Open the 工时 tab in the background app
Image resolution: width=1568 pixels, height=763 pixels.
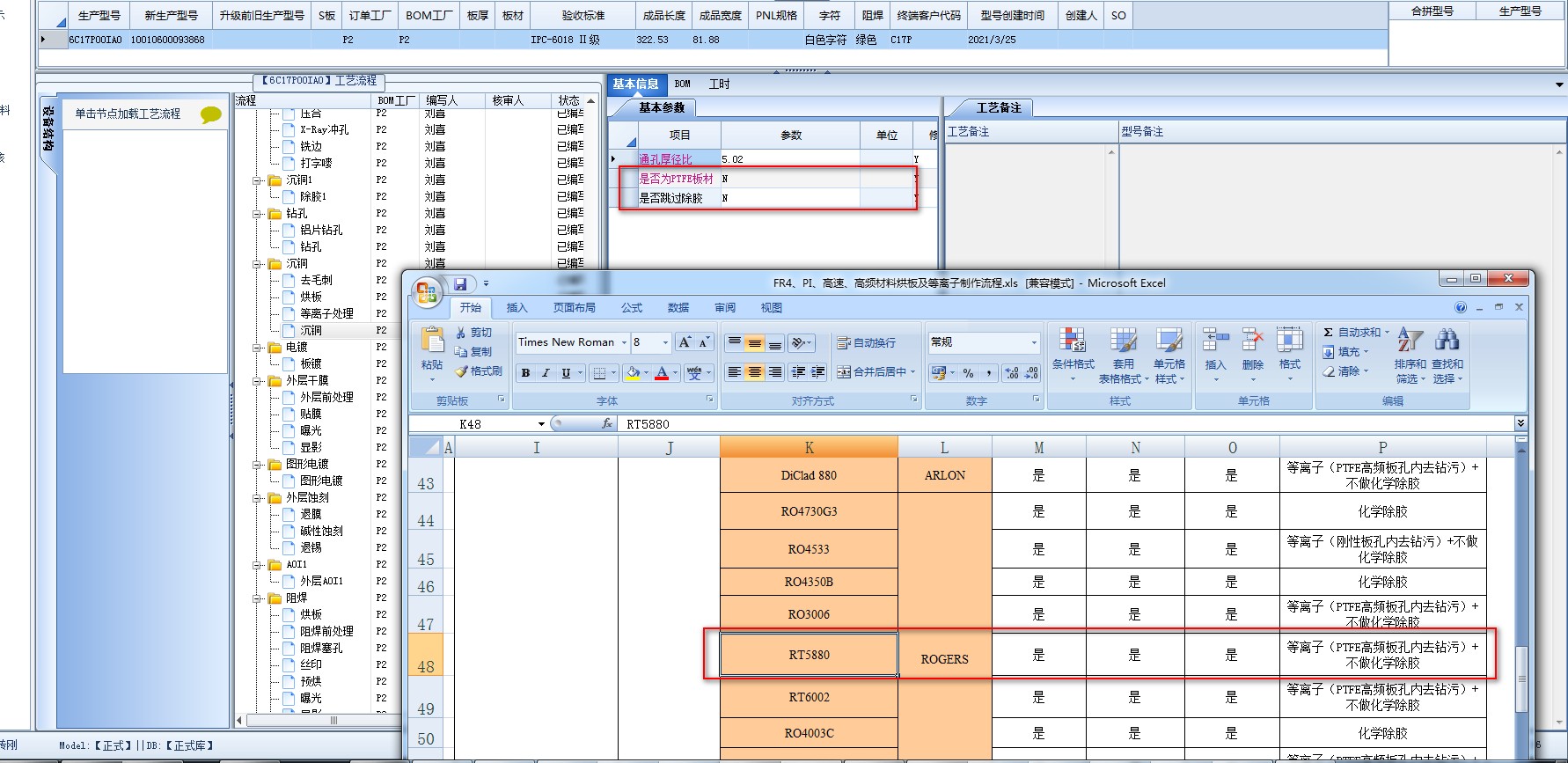click(719, 84)
